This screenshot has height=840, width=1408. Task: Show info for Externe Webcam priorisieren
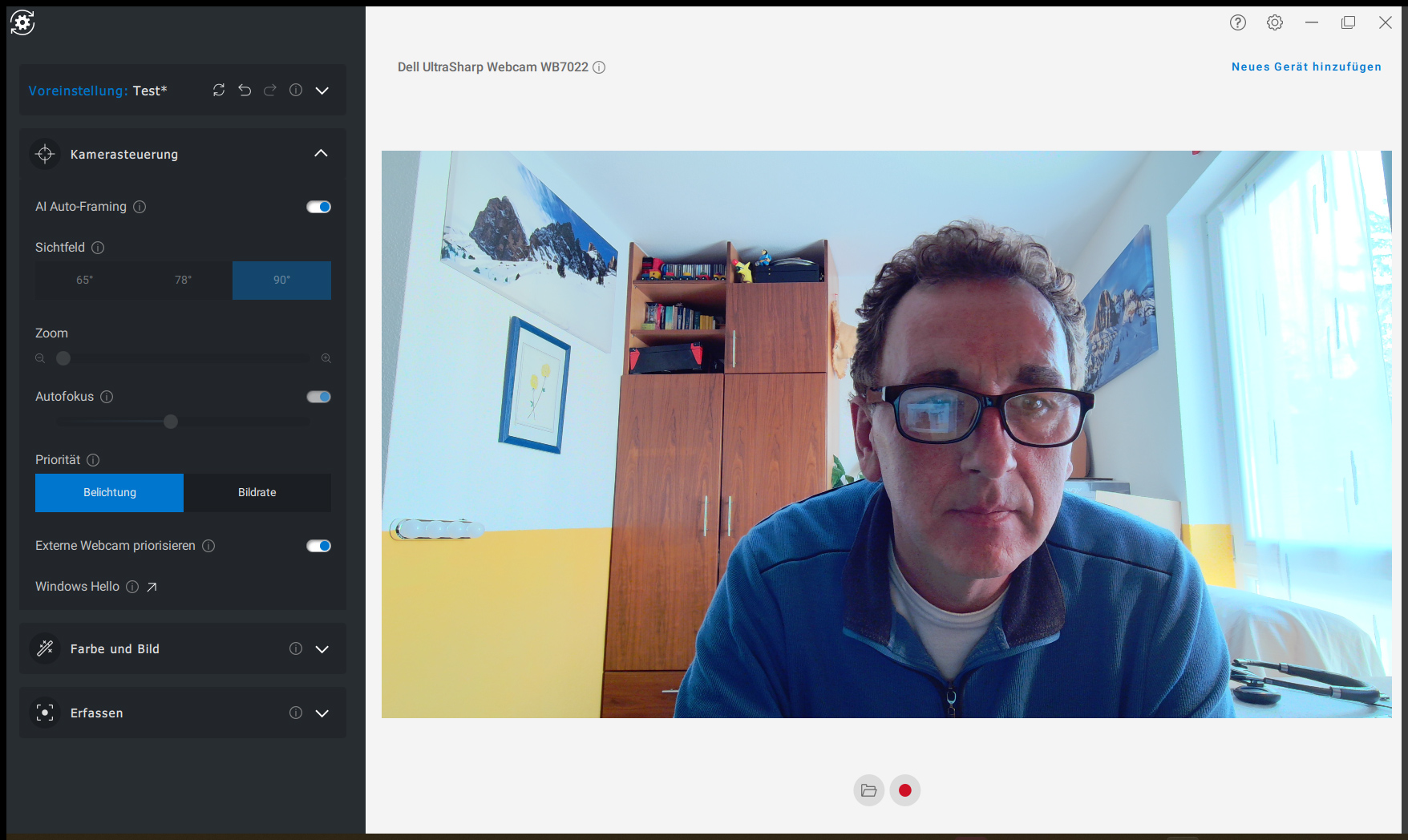pos(208,546)
